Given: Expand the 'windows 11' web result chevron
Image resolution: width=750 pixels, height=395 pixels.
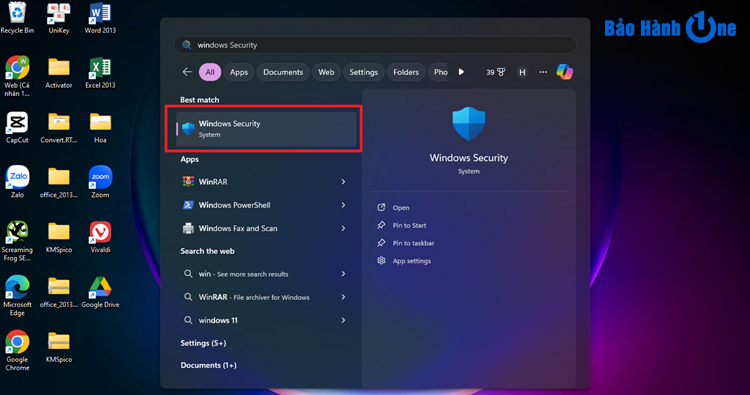Looking at the screenshot, I should click(343, 320).
